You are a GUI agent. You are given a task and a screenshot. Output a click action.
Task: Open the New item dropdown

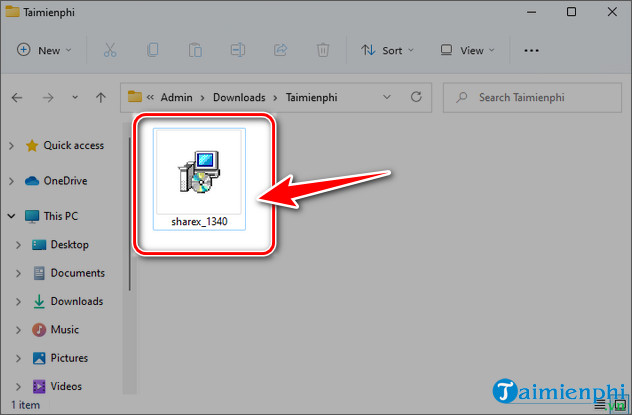pyautogui.click(x=44, y=50)
